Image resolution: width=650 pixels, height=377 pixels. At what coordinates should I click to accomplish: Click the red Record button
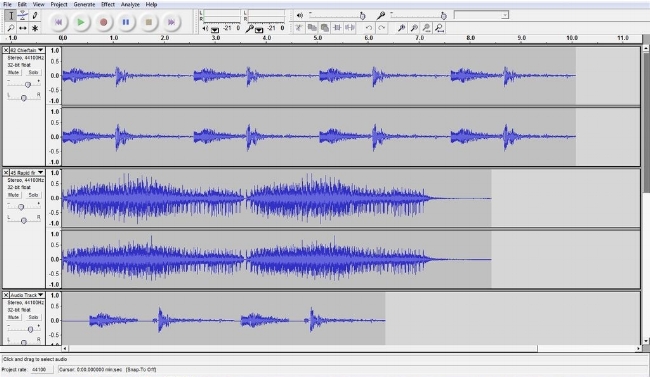tap(104, 22)
